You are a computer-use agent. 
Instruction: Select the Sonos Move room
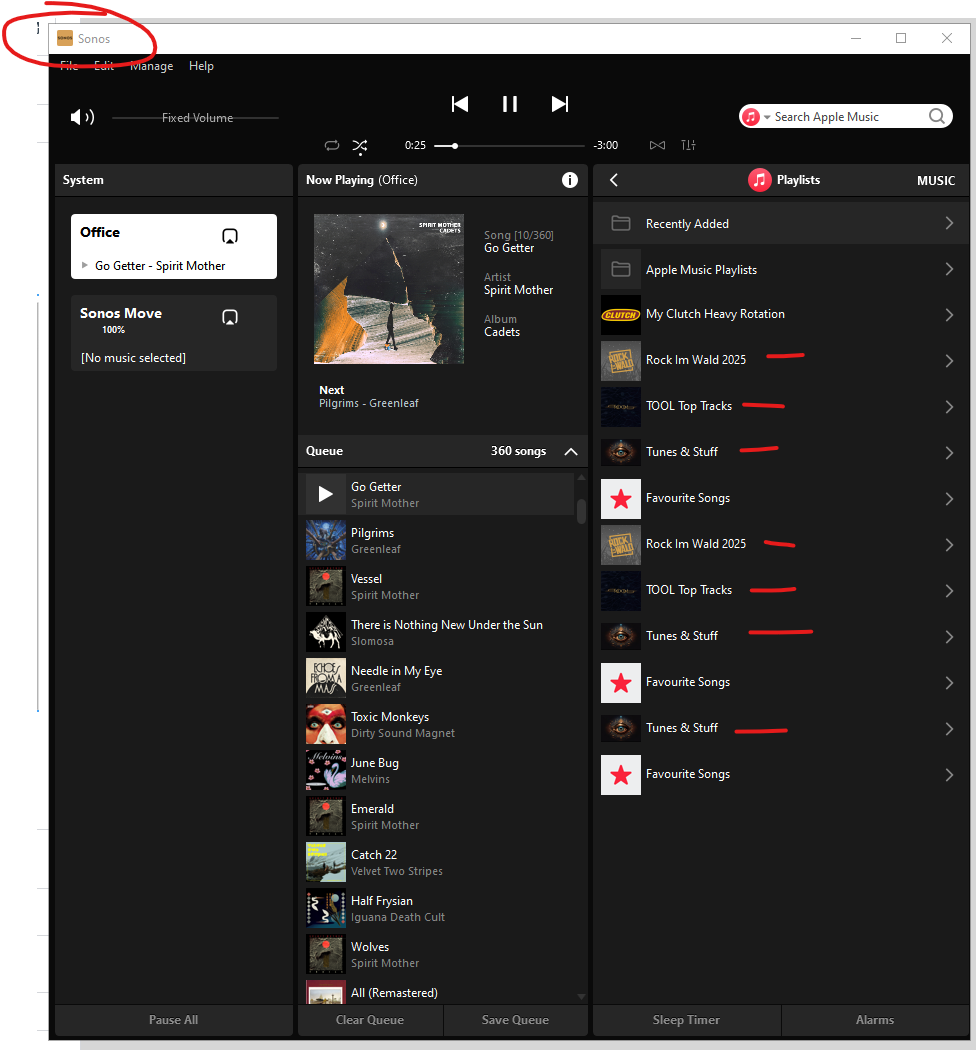[x=173, y=333]
